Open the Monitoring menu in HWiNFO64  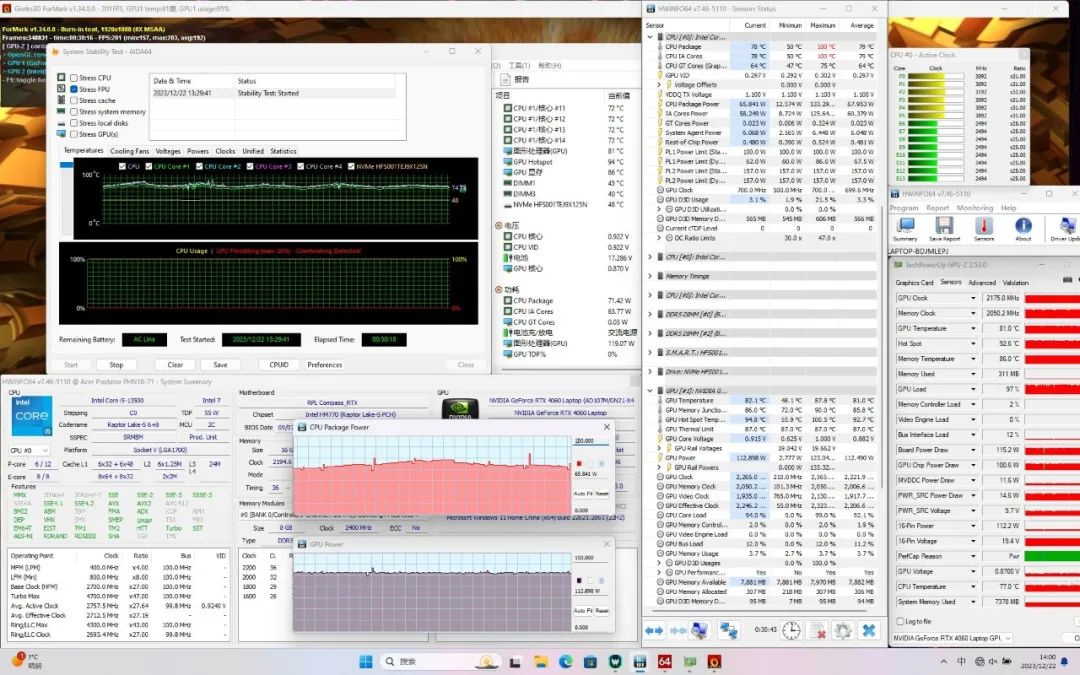pos(975,207)
